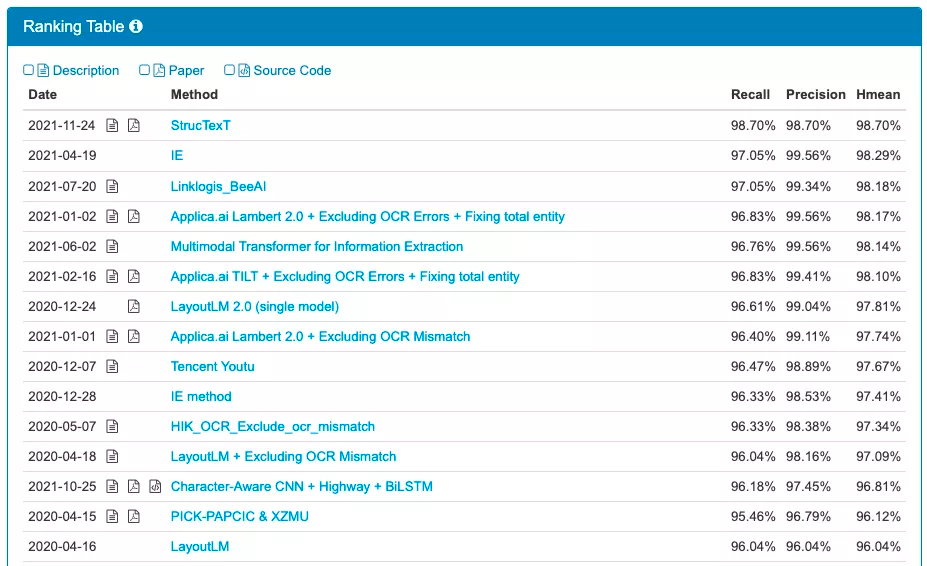Viewport: 927px width, 566px height.
Task: Click the Hmean column header
Action: click(x=878, y=95)
